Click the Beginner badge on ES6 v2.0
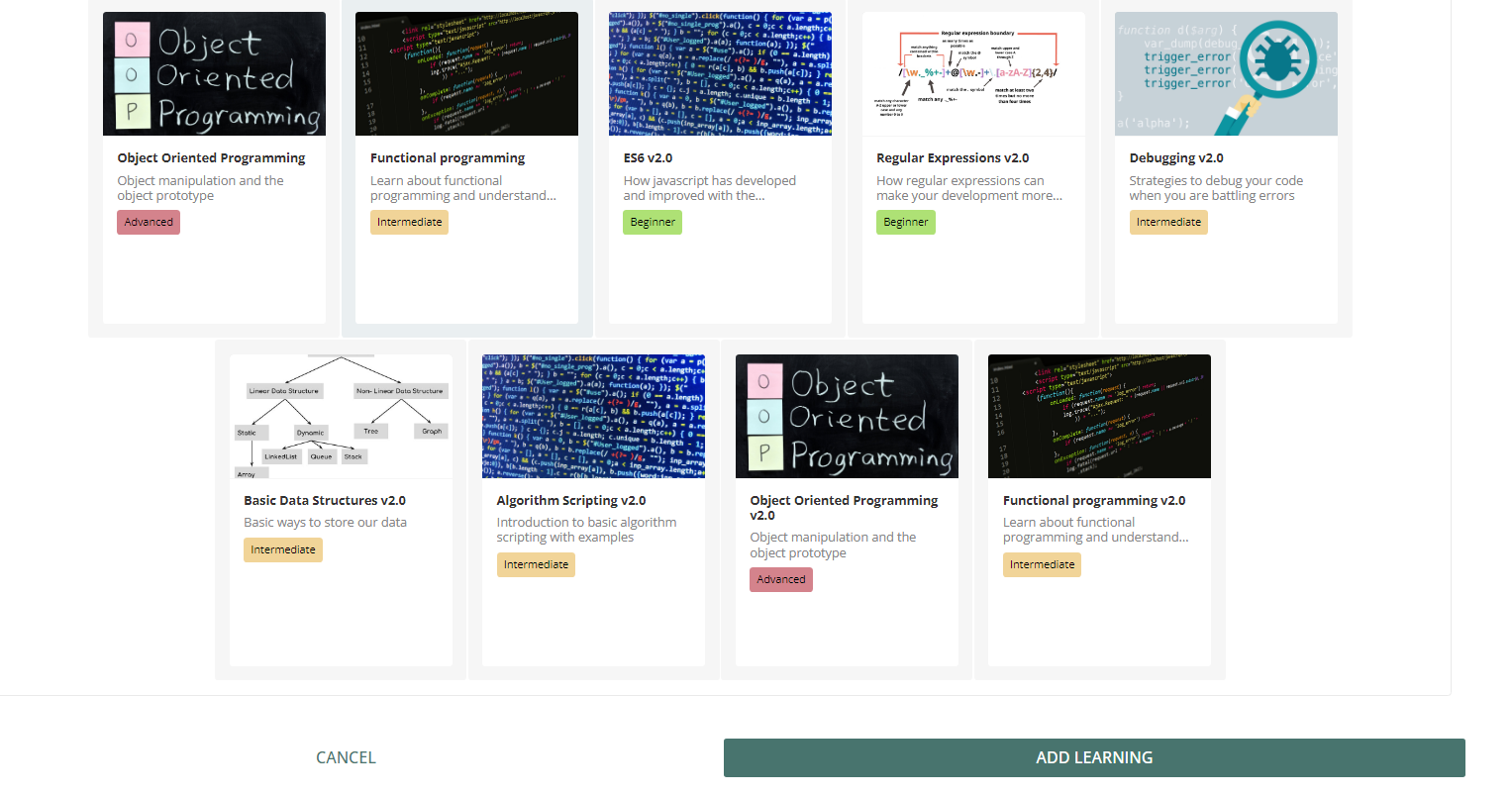Screen dimensions: 1512x795 (x=653, y=223)
